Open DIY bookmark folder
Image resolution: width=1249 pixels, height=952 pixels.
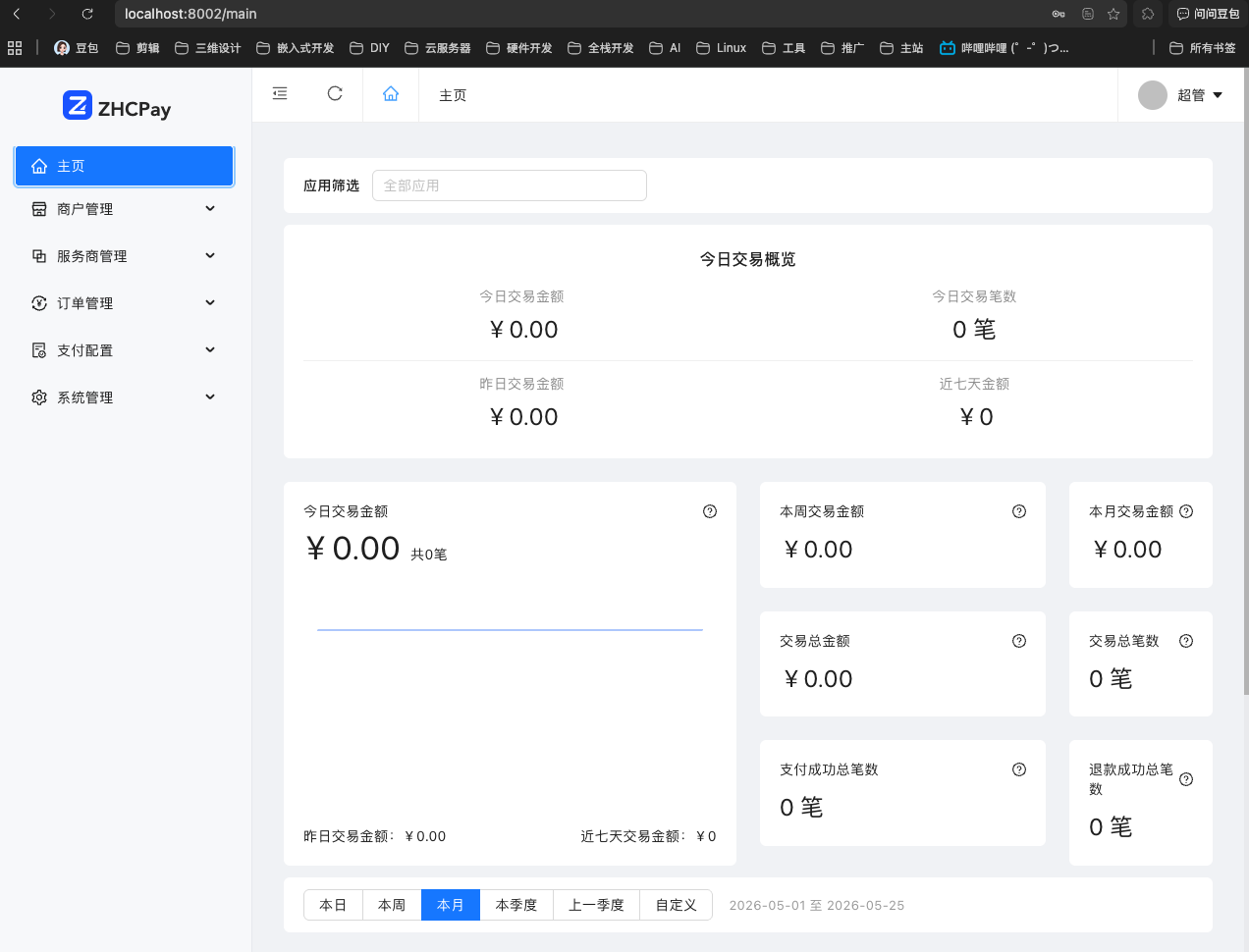(369, 47)
